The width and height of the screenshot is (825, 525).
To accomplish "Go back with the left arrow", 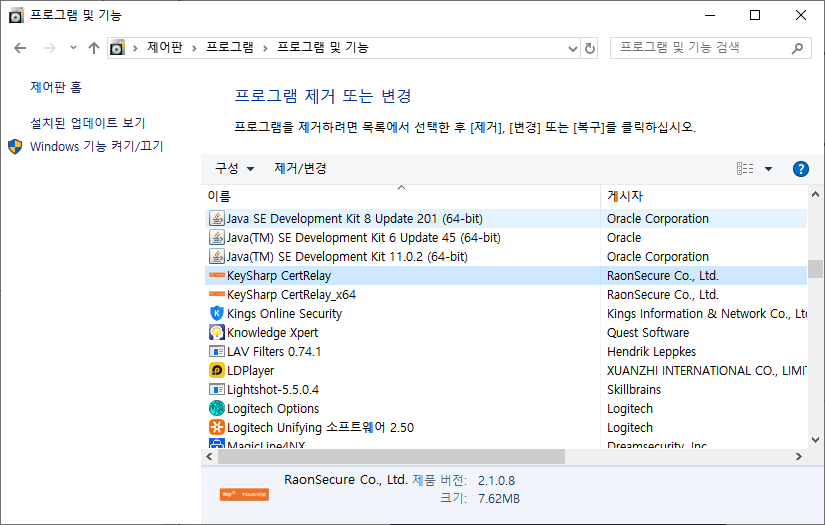I will tap(20, 48).
